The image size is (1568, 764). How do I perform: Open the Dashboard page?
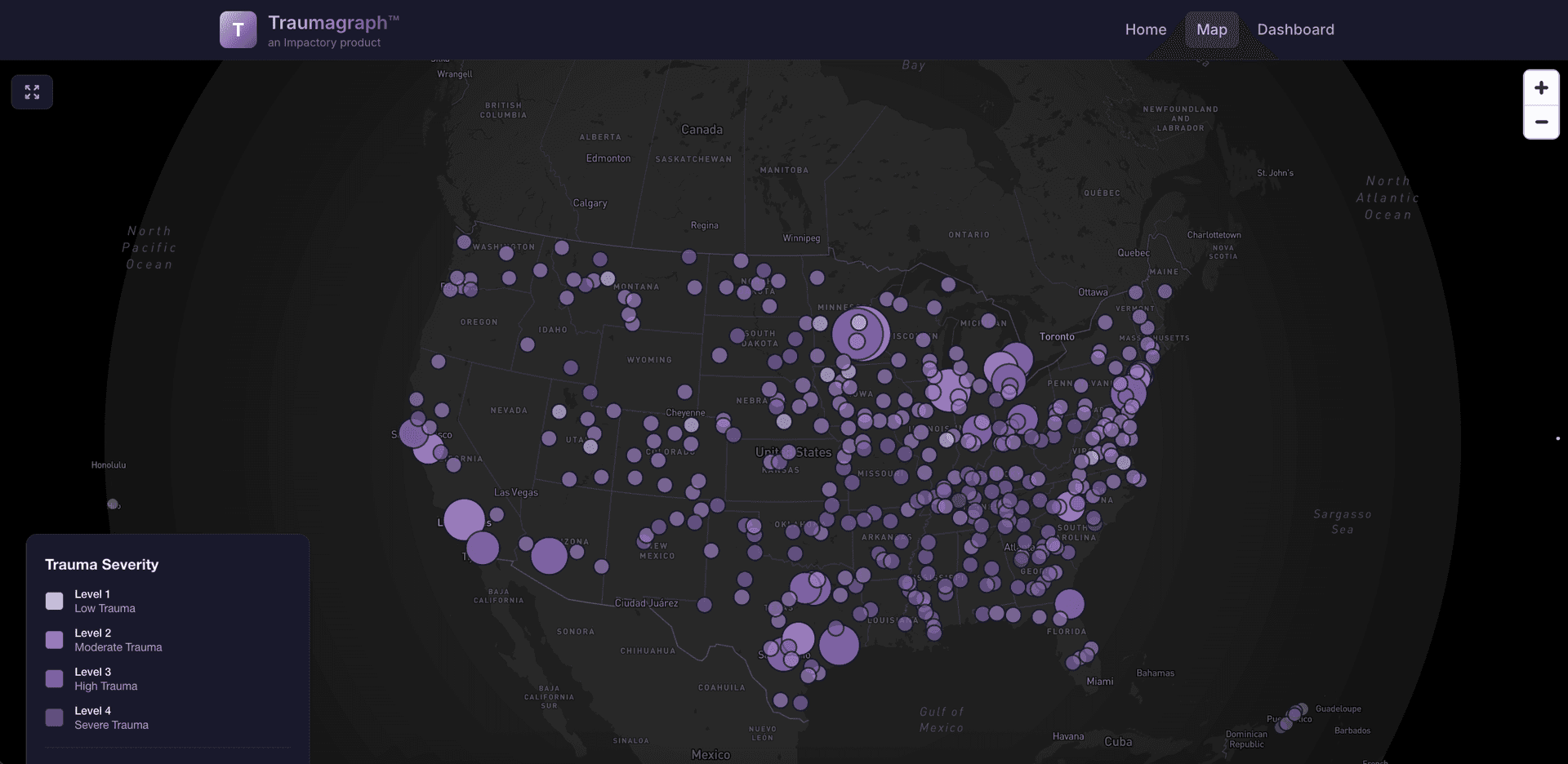tap(1295, 29)
